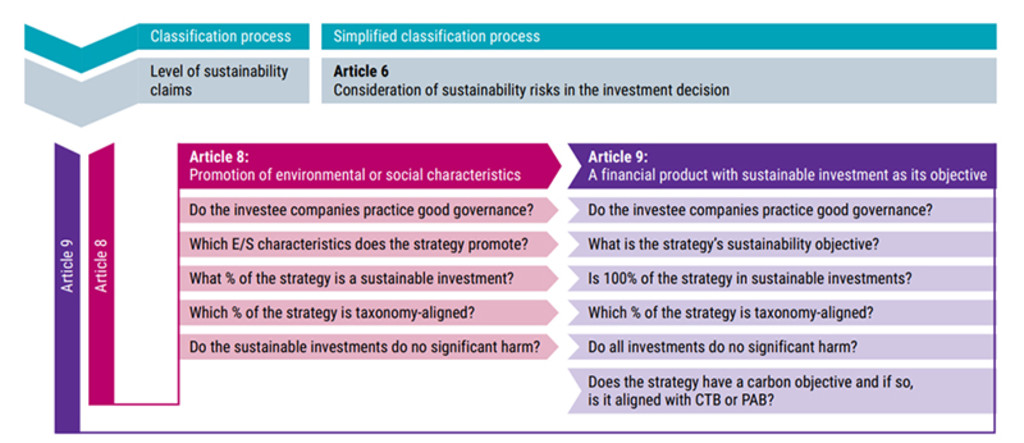Select the Article 9 purple header
The height and width of the screenshot is (443, 1024).
click(781, 166)
